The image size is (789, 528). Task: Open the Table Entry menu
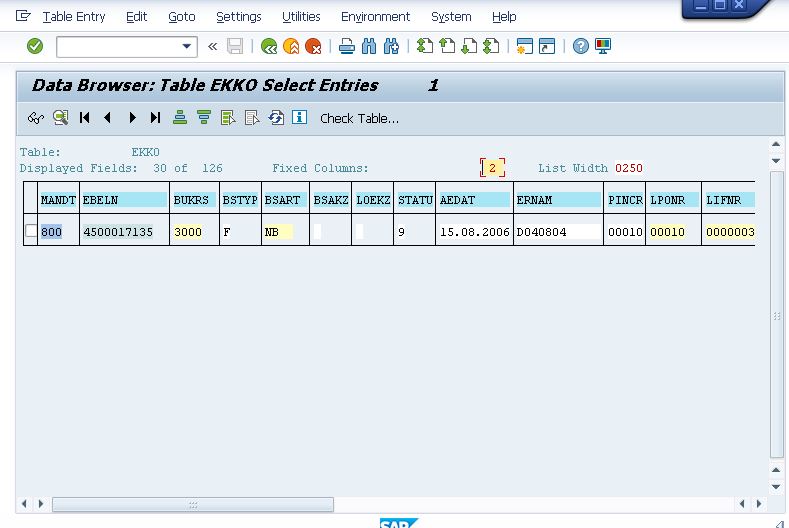pos(74,17)
